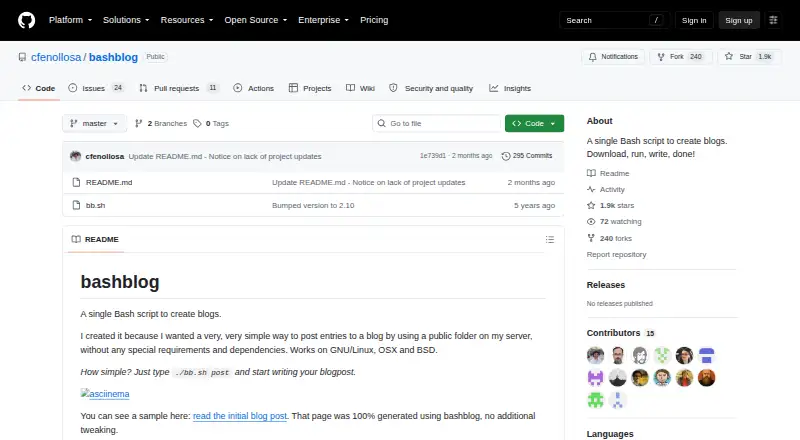Expand the Enterprise menu
Image resolution: width=800 pixels, height=440 pixels.
[x=323, y=20]
